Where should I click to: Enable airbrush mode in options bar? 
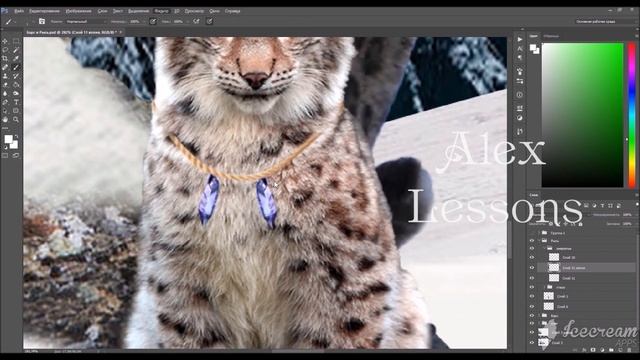[x=196, y=21]
